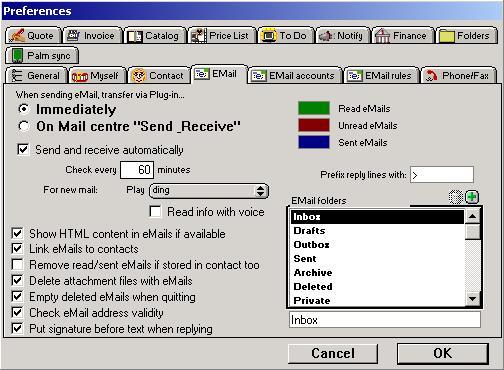Click the Contact tab's face icon
The width and height of the screenshot is (504, 370).
[139, 75]
